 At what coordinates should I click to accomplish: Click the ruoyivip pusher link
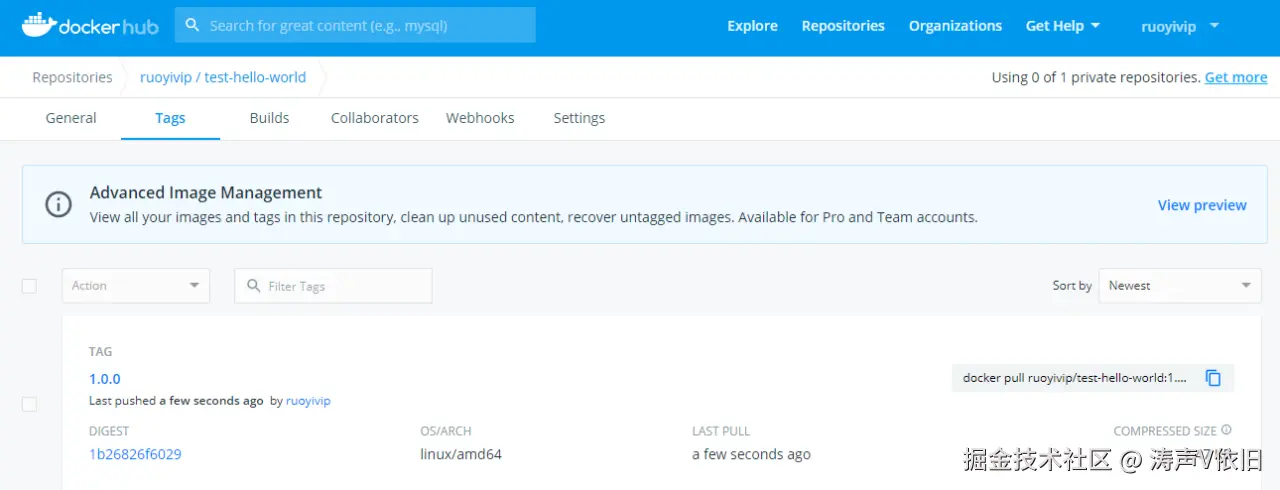(308, 401)
